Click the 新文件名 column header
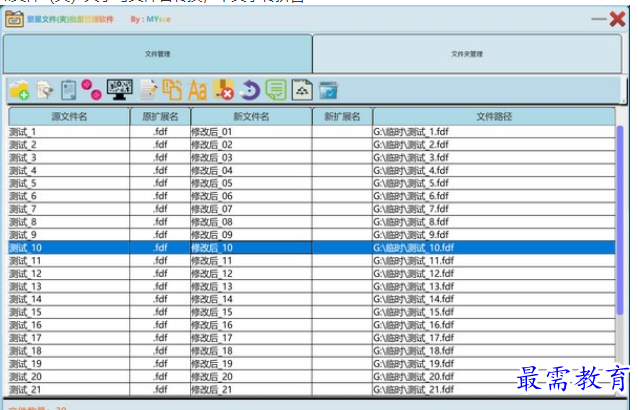This screenshot has width=638, height=410. [251, 117]
